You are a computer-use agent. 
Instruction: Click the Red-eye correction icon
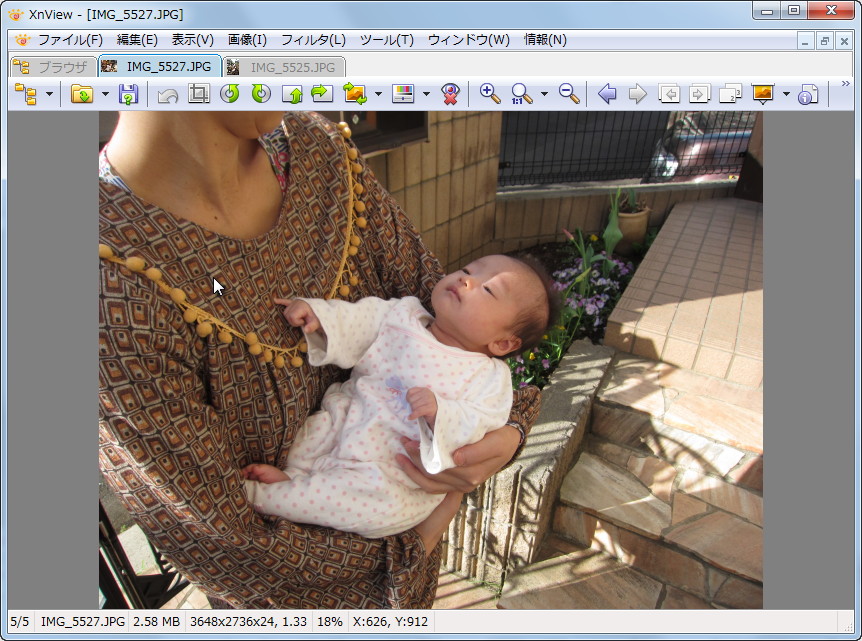[450, 94]
